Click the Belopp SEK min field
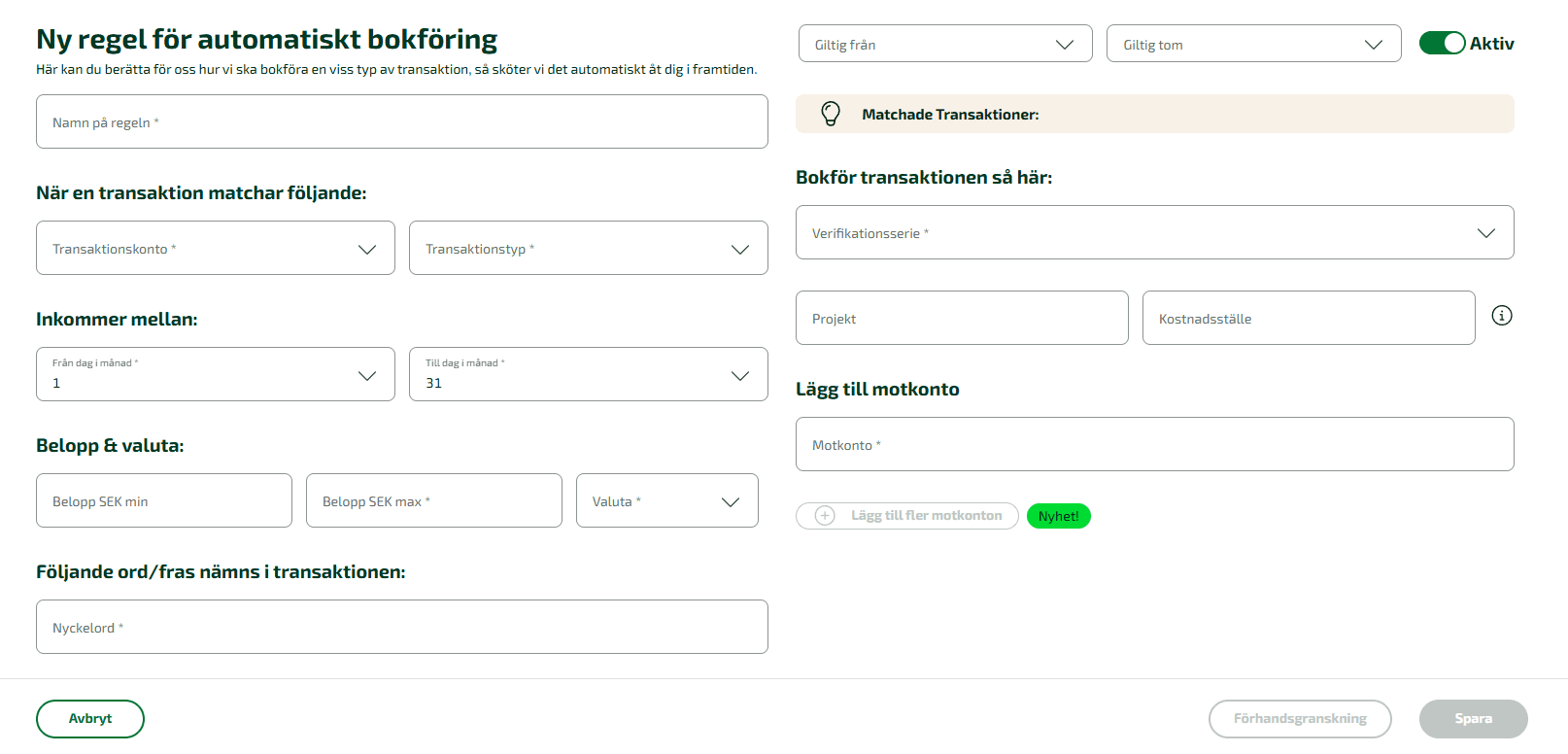 163,501
